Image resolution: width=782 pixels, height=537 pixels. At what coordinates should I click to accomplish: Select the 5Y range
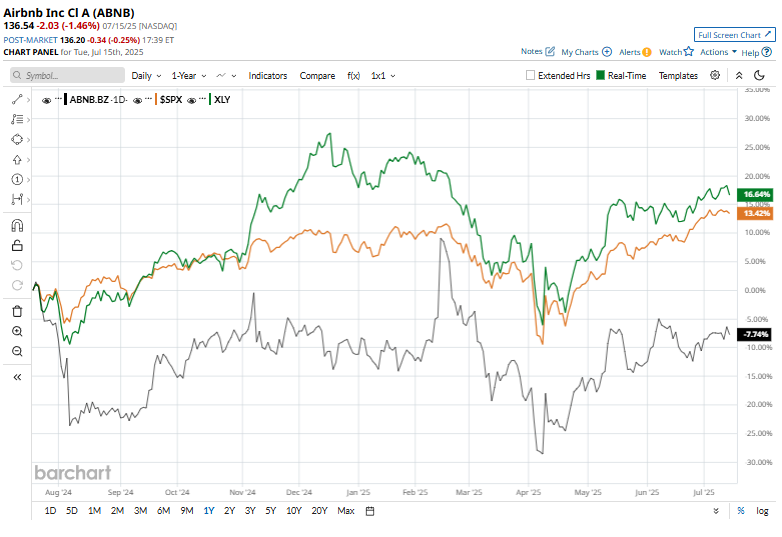tap(270, 511)
